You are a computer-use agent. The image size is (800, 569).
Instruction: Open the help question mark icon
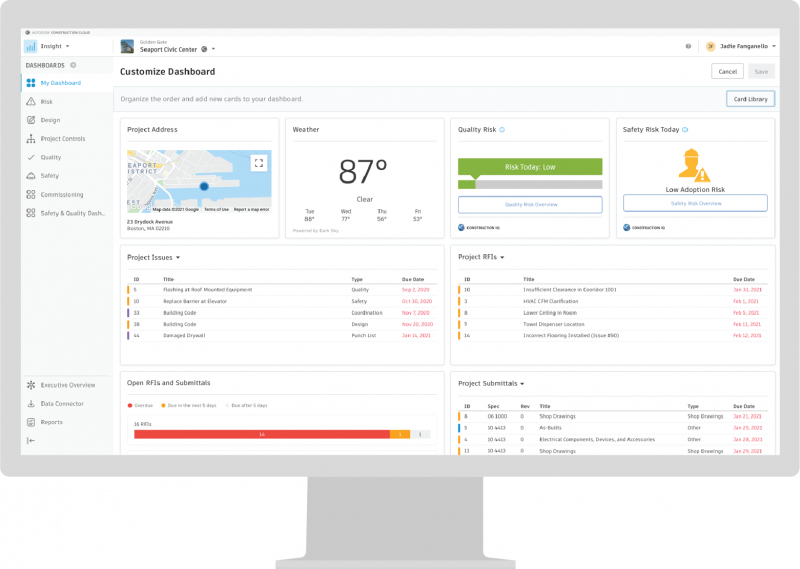pos(688,46)
